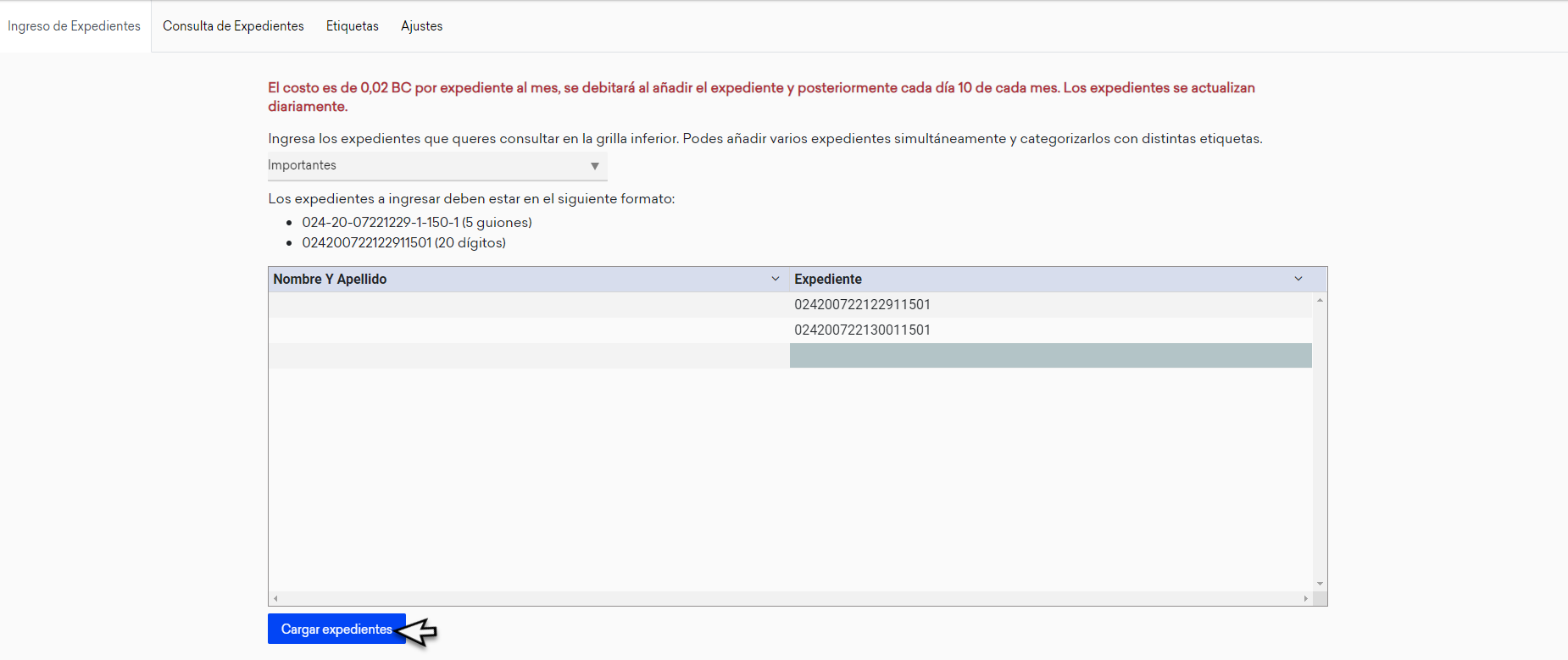The width and height of the screenshot is (1568, 660).
Task: Open the Importantes label dropdown
Action: coord(437,166)
